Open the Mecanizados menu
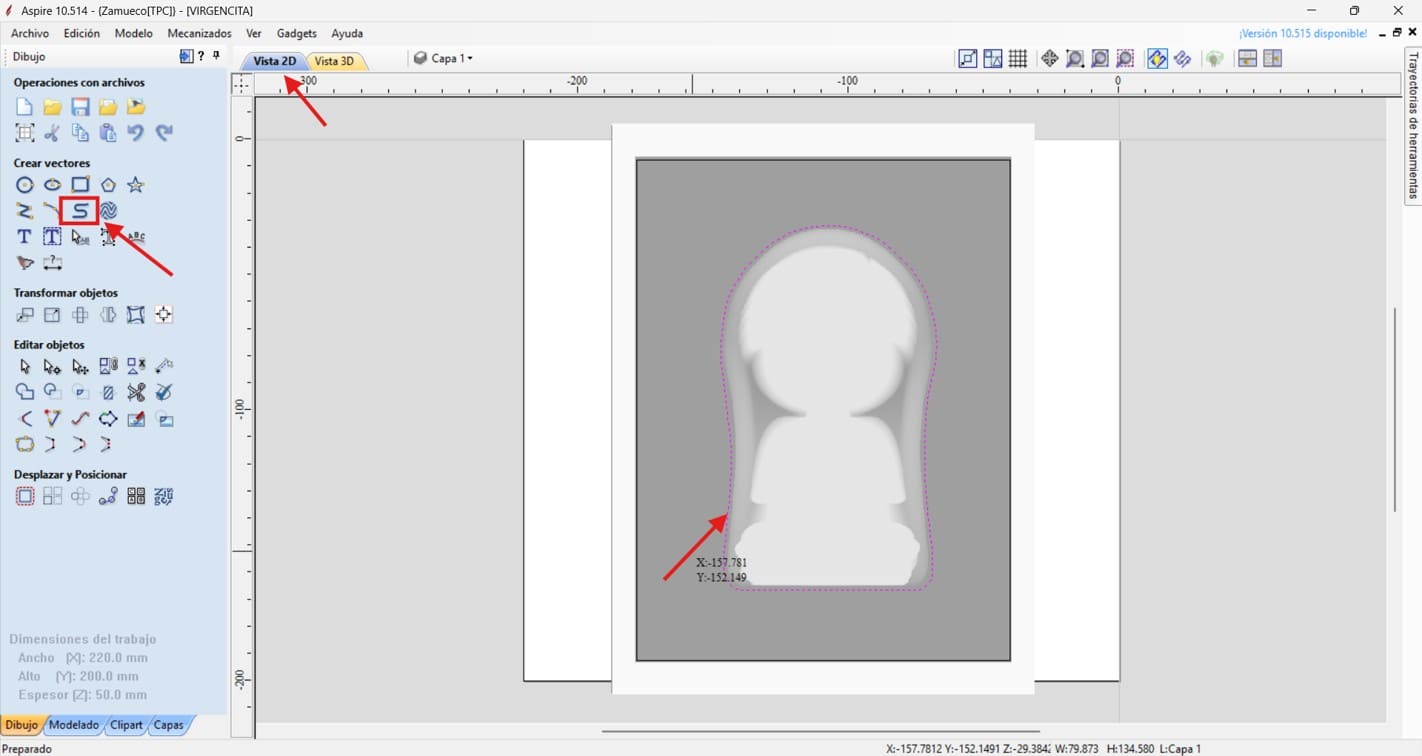 [x=199, y=33]
